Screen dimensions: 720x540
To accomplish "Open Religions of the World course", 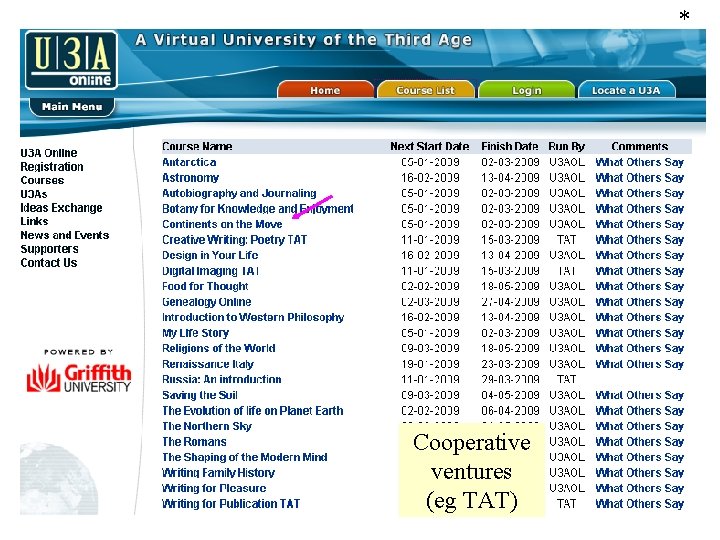I will pyautogui.click(x=219, y=348).
